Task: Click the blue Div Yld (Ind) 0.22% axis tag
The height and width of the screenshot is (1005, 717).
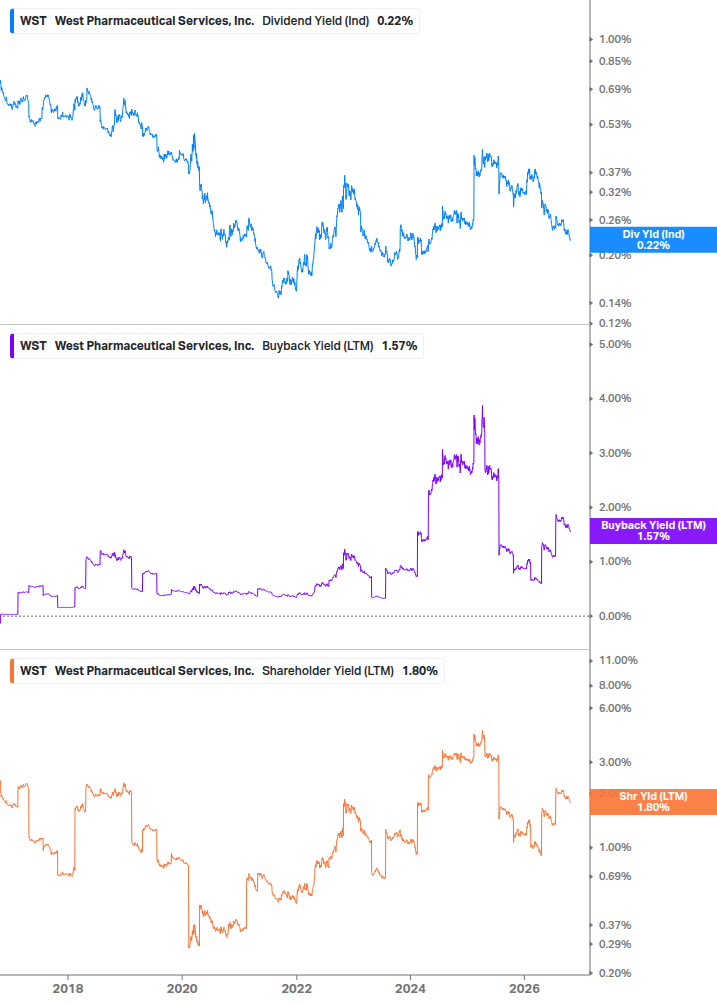Action: click(653, 240)
